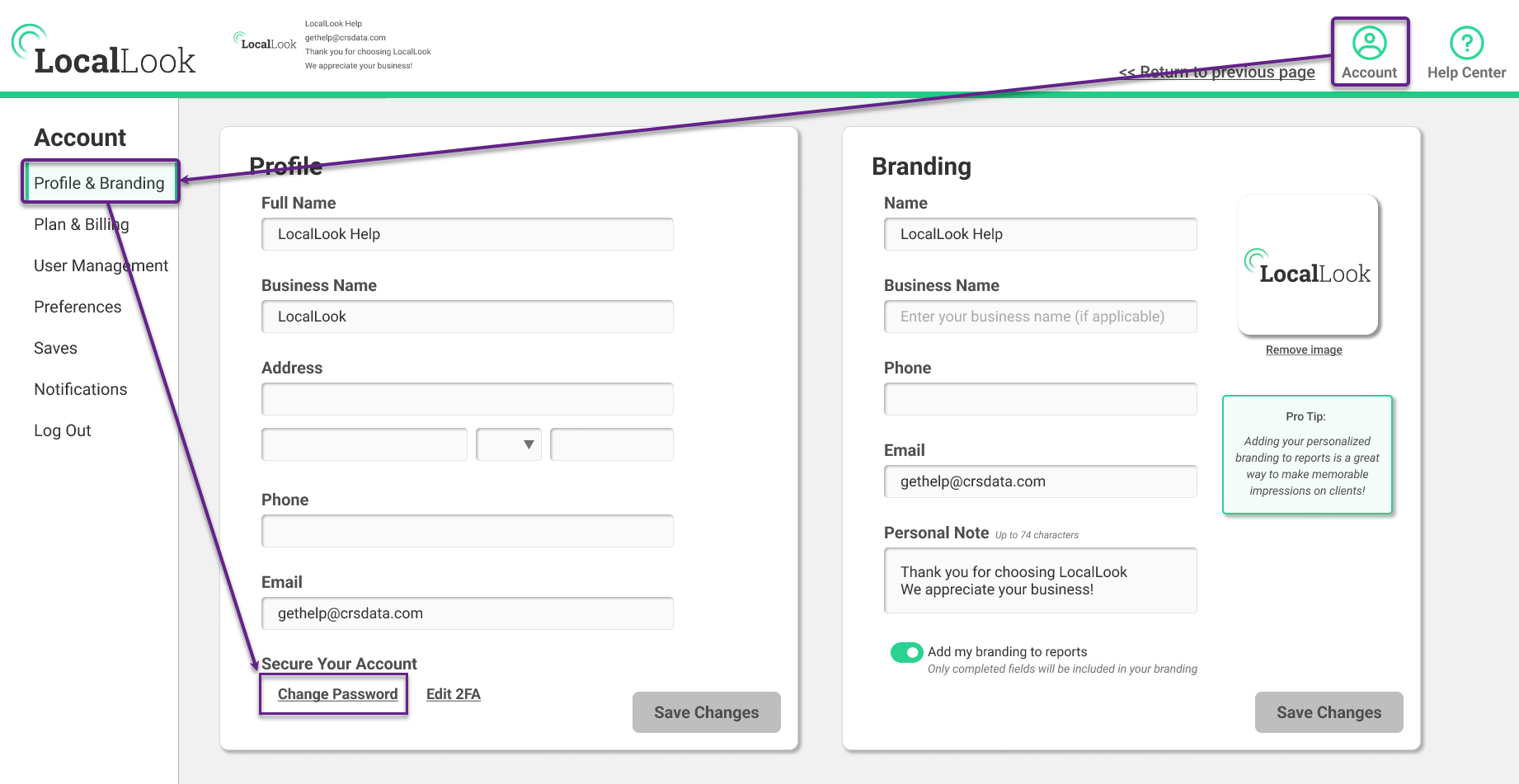Viewport: 1519px width, 784px height.
Task: Click the branding logo preview thumbnail
Action: pyautogui.click(x=1308, y=265)
